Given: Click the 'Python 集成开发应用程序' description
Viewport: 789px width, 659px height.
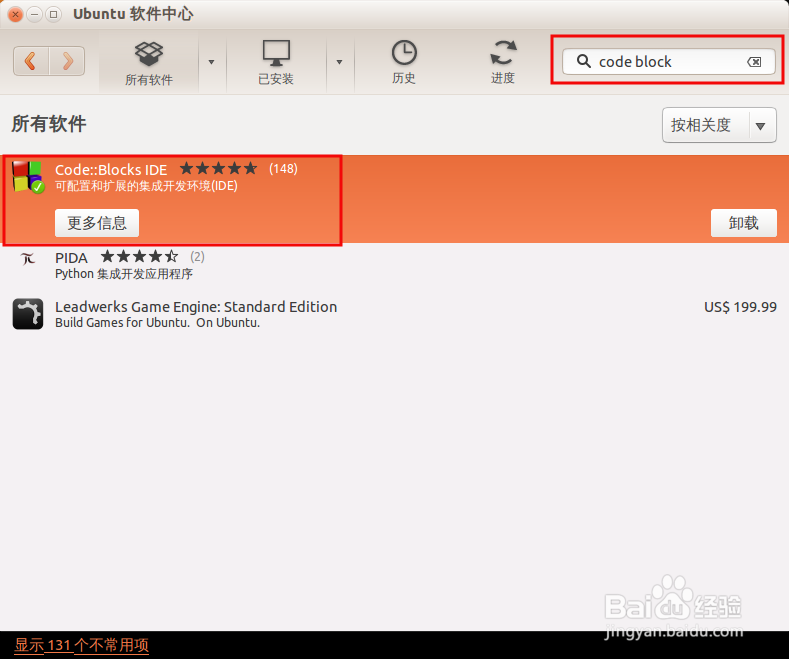Looking at the screenshot, I should coord(124,274).
